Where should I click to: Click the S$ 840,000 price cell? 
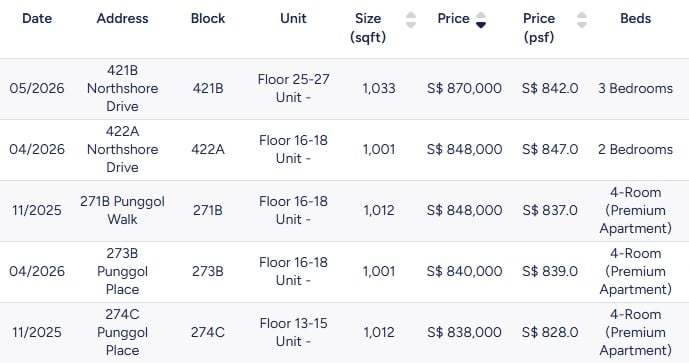click(464, 272)
